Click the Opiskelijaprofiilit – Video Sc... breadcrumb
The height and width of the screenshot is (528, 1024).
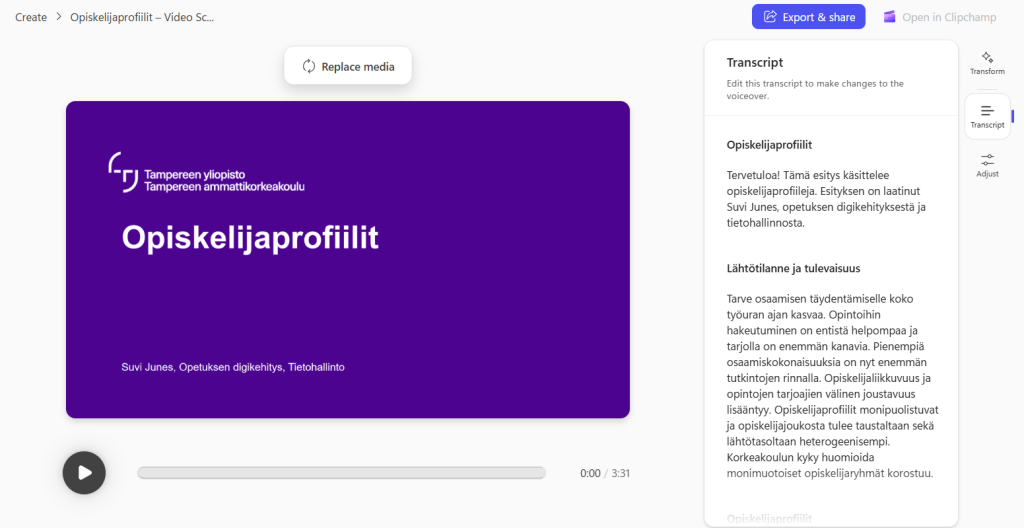coord(142,17)
